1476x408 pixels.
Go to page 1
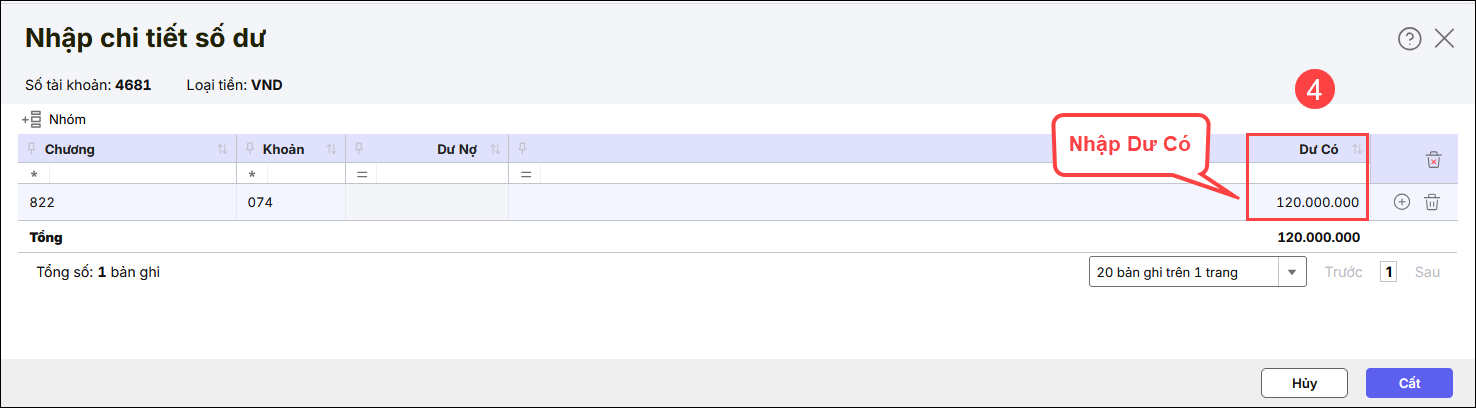(1388, 272)
